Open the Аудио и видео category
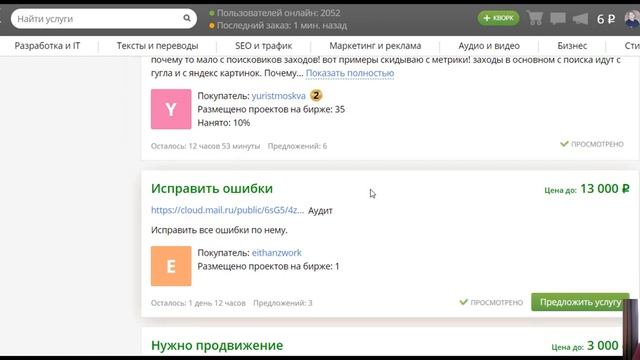The height and width of the screenshot is (360, 640). [x=489, y=46]
